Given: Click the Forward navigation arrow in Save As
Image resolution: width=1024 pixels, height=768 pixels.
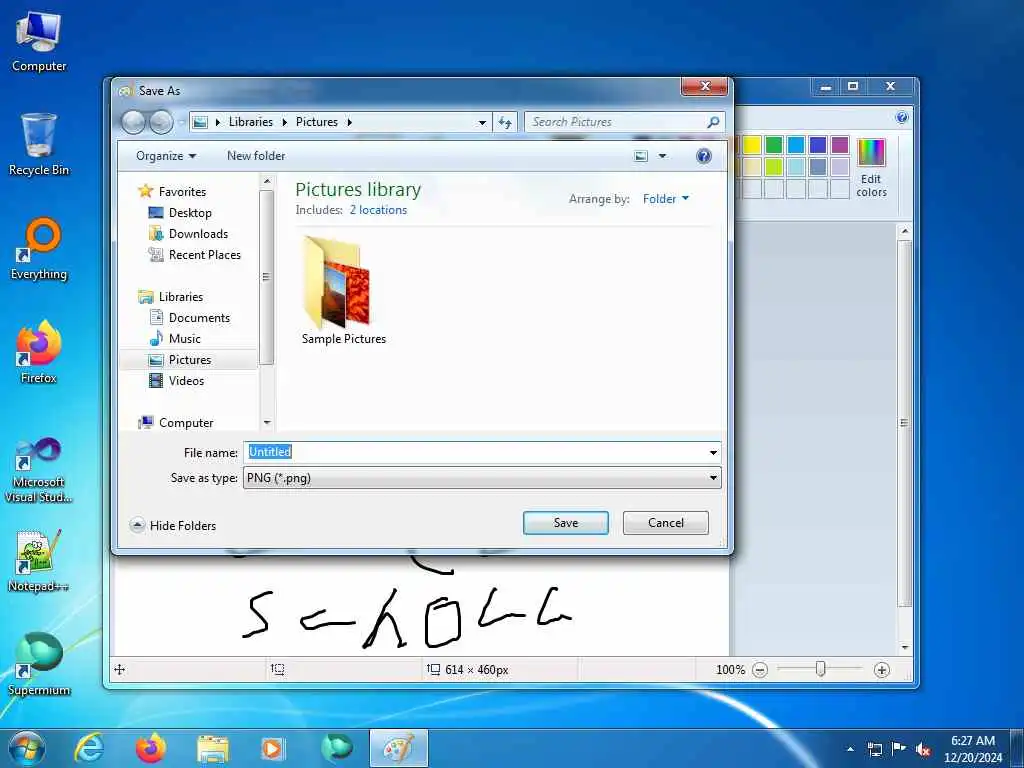Looking at the screenshot, I should coord(161,122).
